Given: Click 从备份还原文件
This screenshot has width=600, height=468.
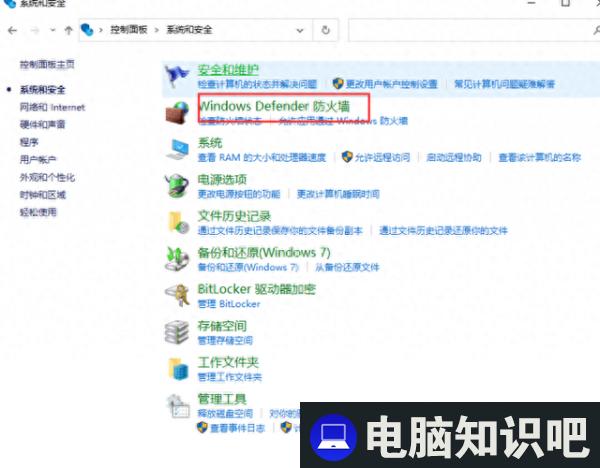Looking at the screenshot, I should 347,267.
